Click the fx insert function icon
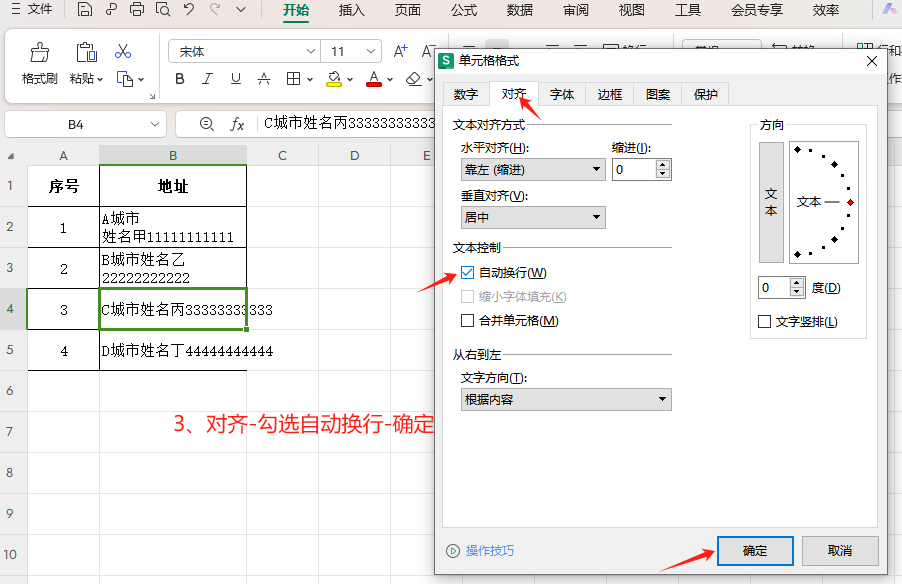 [237, 124]
